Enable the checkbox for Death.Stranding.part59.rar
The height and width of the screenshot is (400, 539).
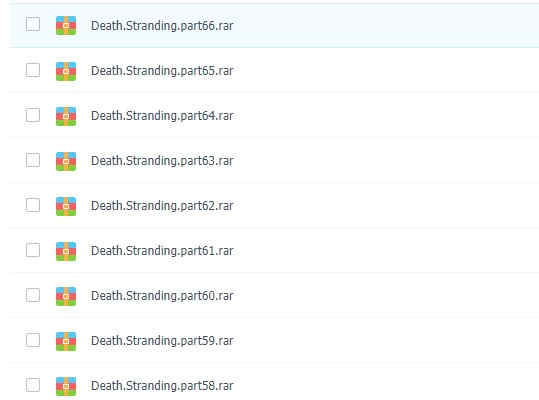pyautogui.click(x=33, y=340)
